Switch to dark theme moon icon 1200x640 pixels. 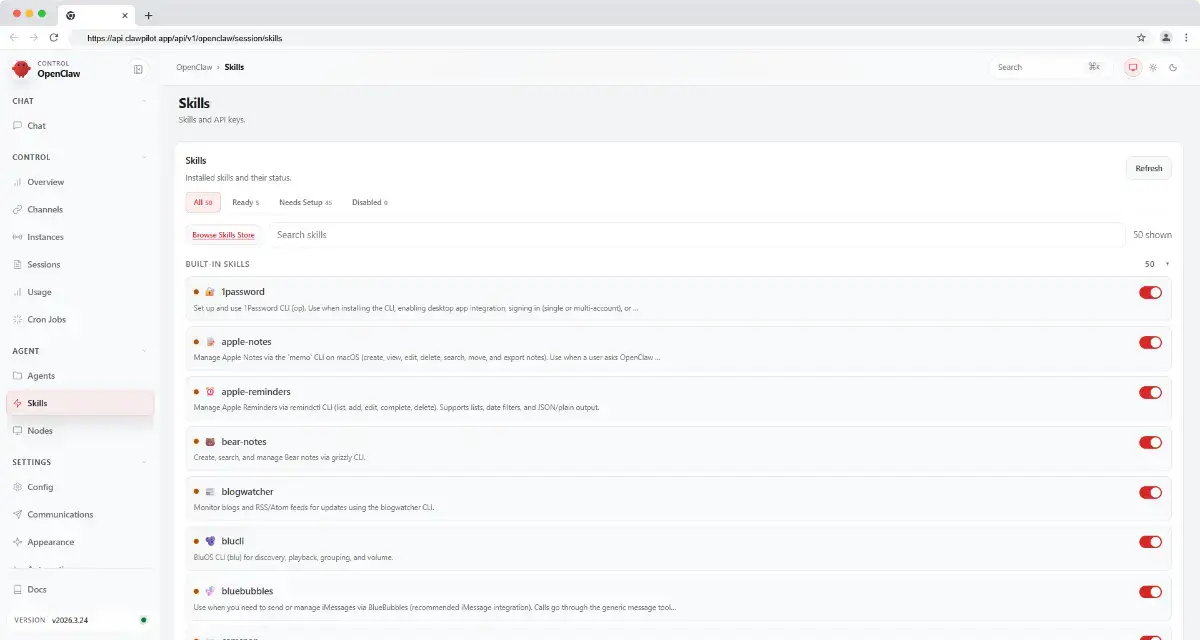pyautogui.click(x=1173, y=67)
